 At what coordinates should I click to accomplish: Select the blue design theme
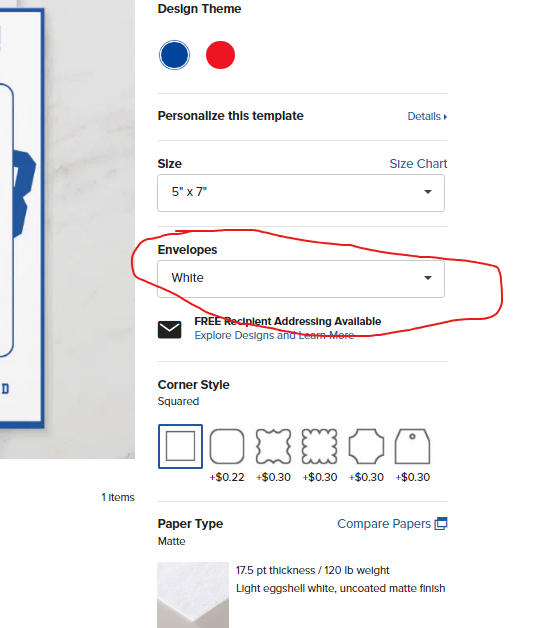tap(174, 55)
